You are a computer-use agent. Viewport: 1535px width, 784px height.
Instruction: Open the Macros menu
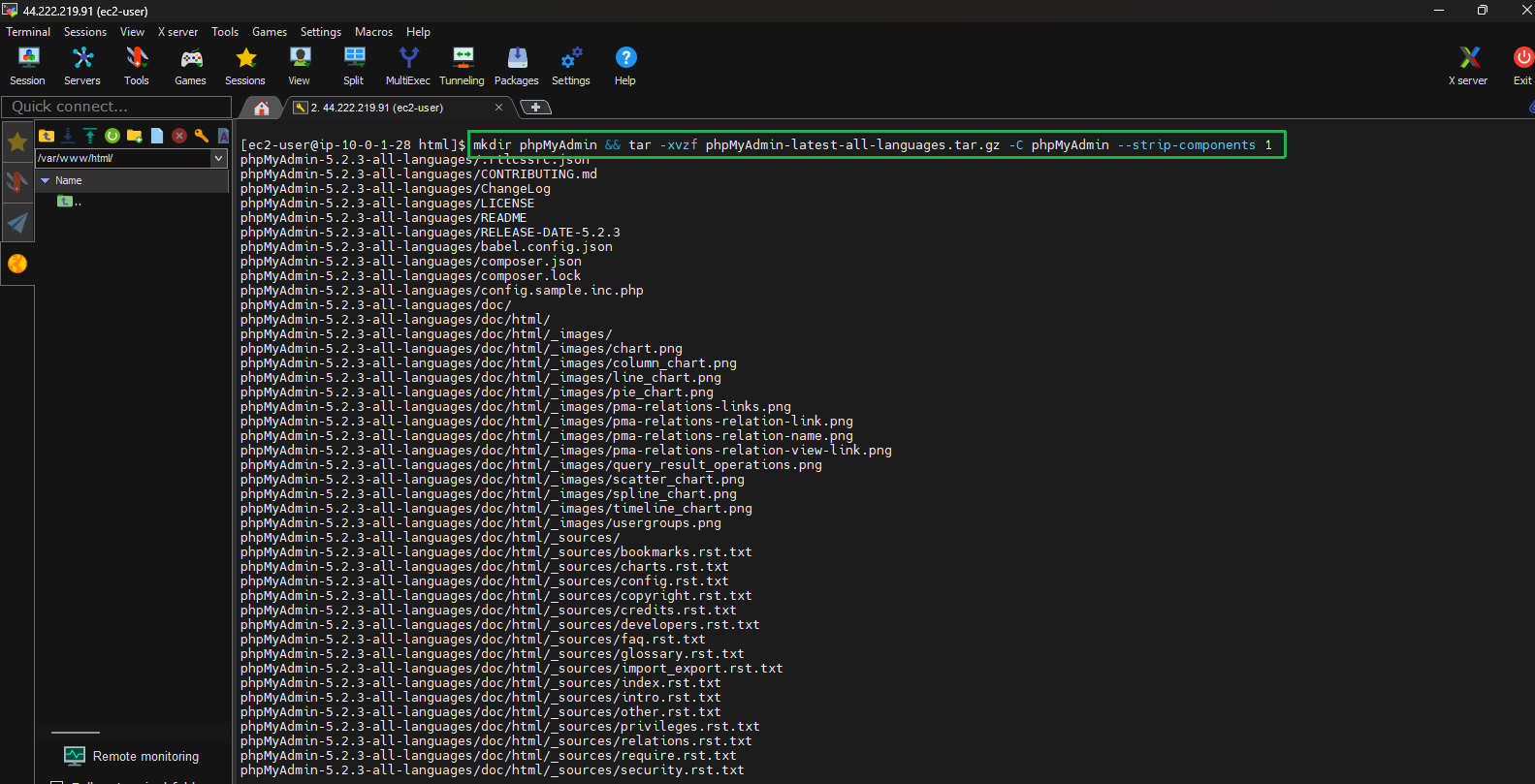coord(373,32)
